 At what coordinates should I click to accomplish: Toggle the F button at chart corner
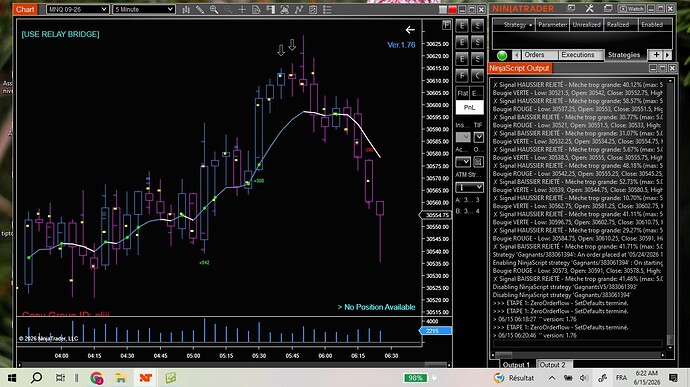446,25
